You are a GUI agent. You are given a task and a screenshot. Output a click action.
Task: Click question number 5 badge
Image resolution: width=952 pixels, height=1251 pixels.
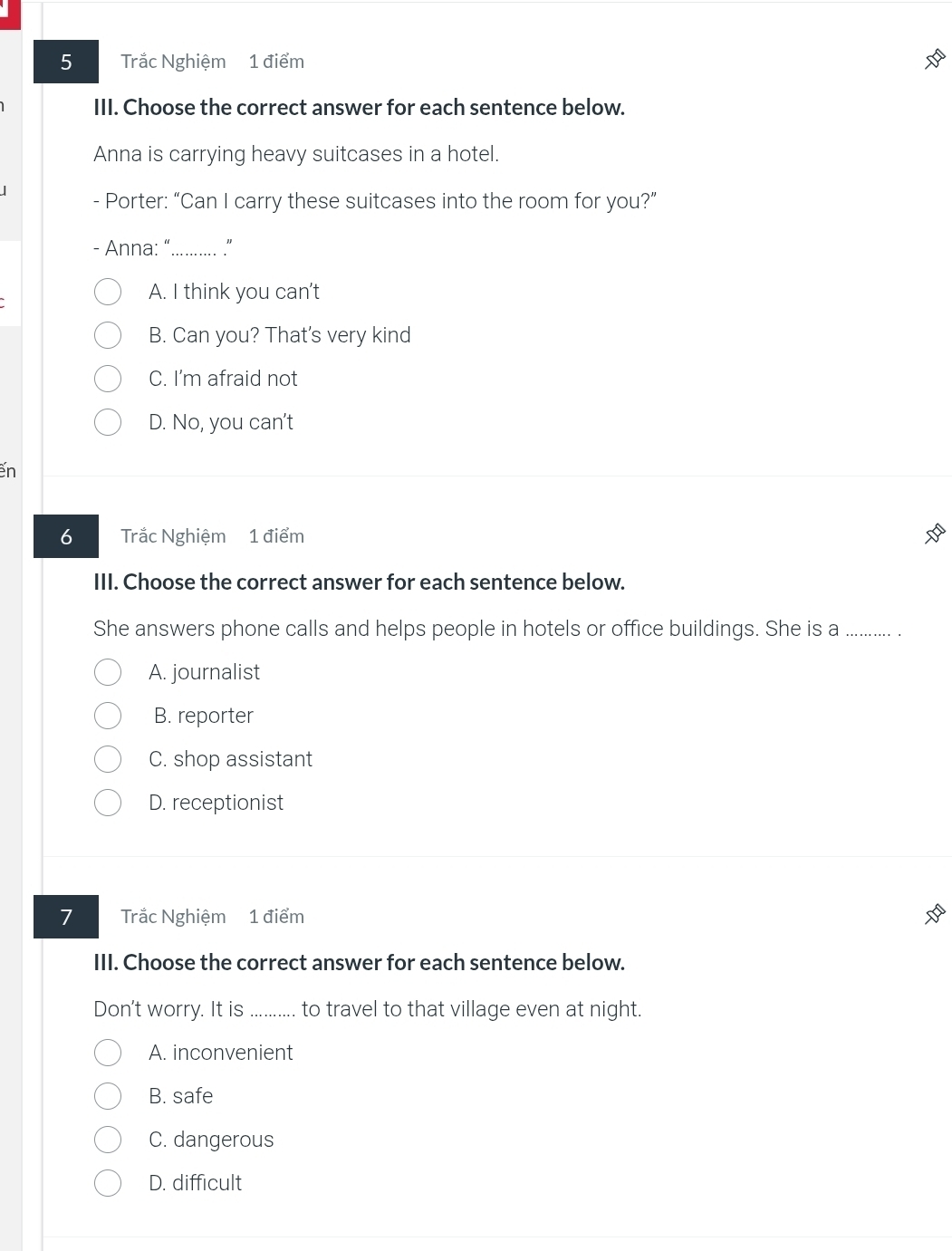[66, 62]
